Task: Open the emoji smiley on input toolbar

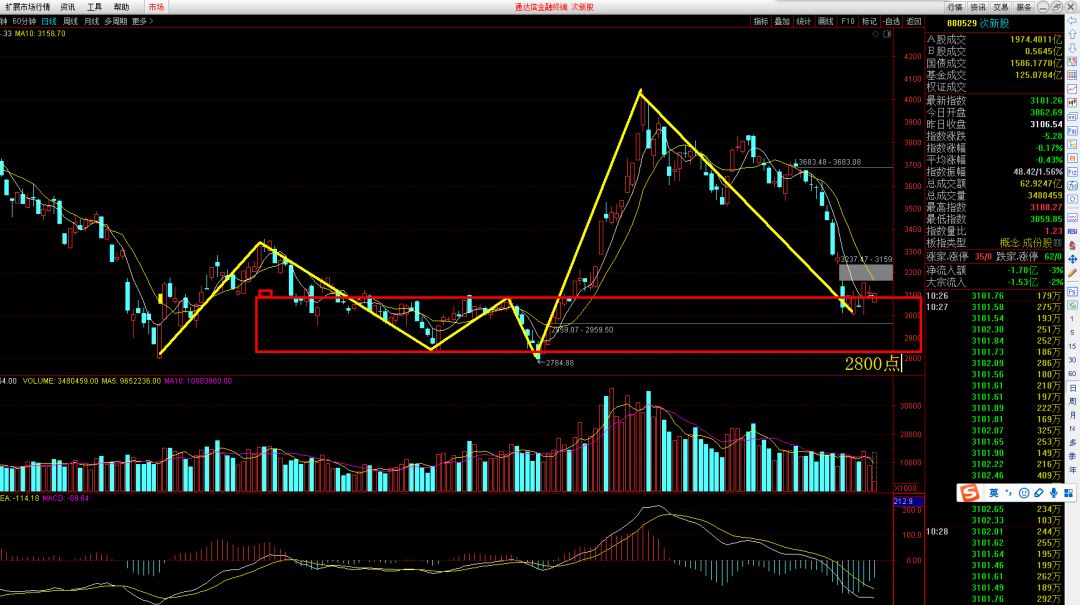Action: pos(1024,493)
